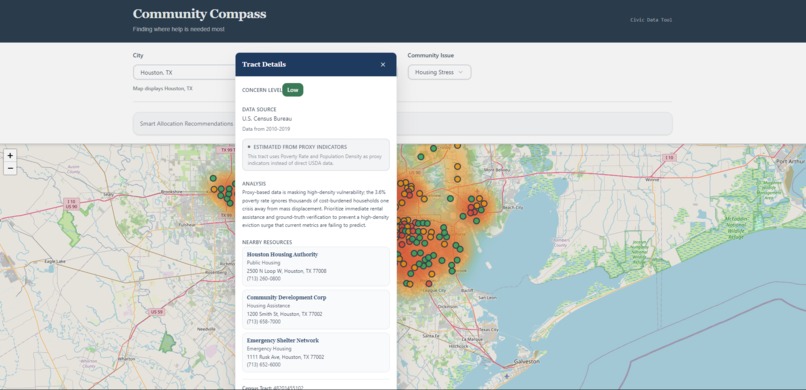
Task: Open the Community Issue Housing Stress dropdown
Action: 439,72
